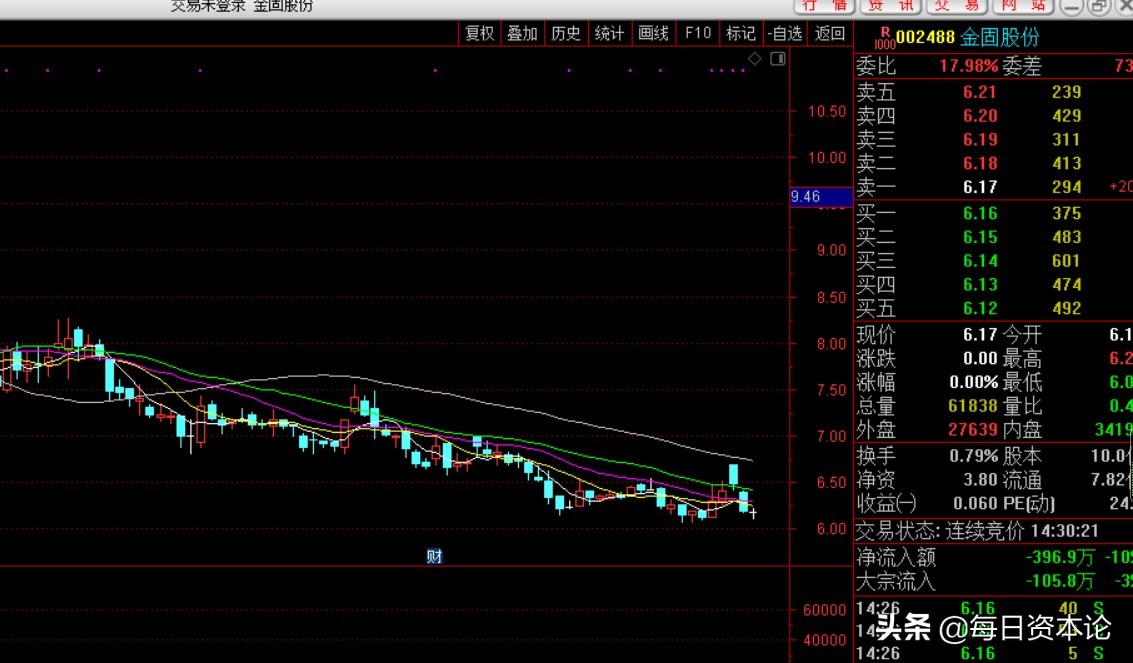Image resolution: width=1133 pixels, height=663 pixels.
Task: Click the 返回 back button
Action: pos(830,33)
